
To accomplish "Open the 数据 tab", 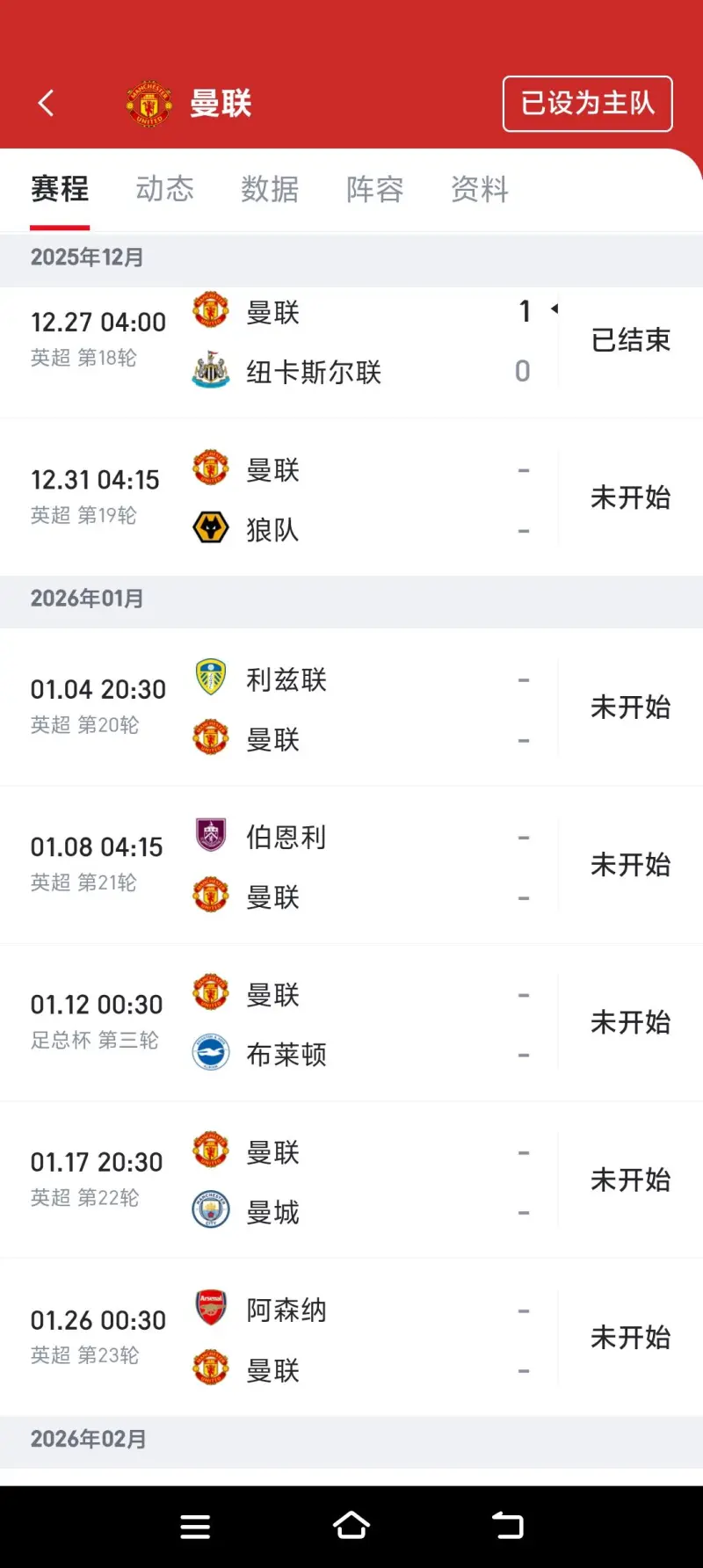I will coord(270,189).
